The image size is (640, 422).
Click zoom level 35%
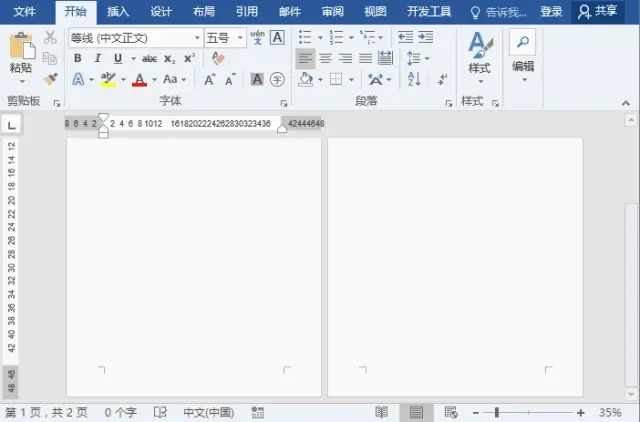click(x=610, y=413)
